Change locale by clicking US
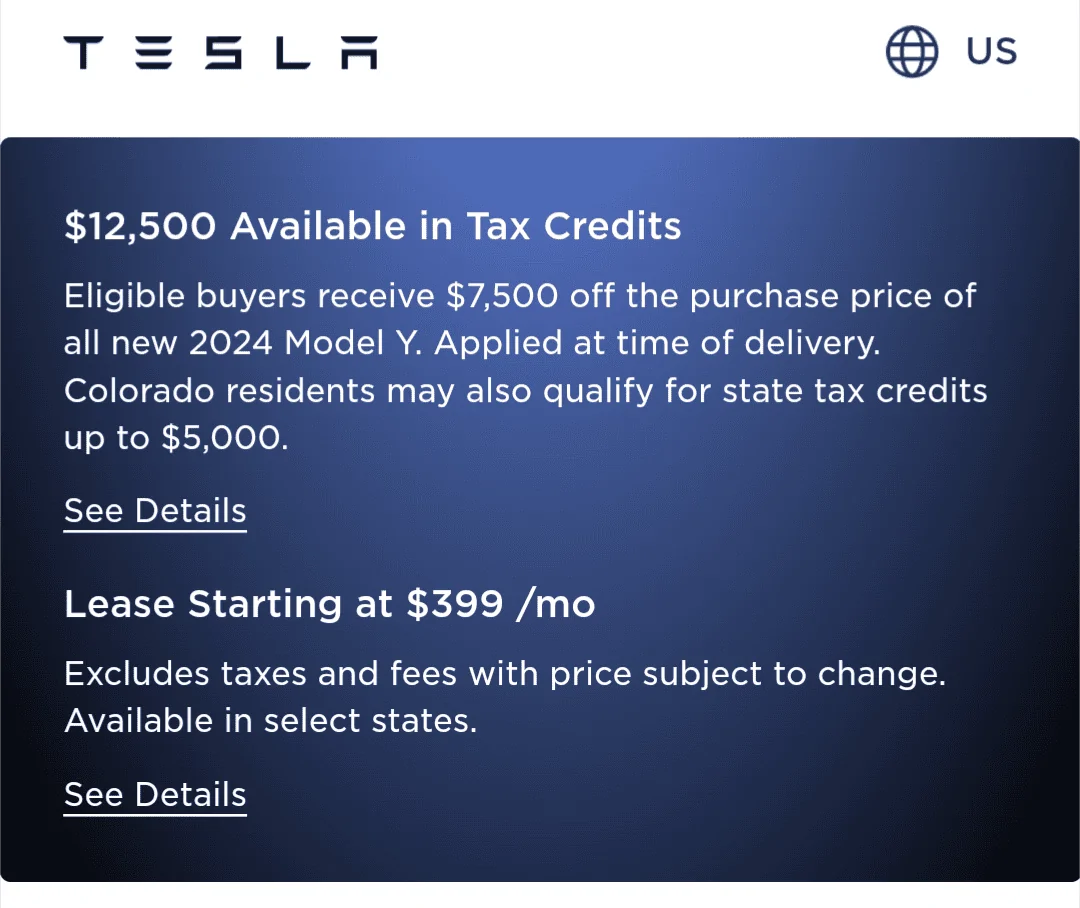The width and height of the screenshot is (1080, 908). (x=991, y=52)
